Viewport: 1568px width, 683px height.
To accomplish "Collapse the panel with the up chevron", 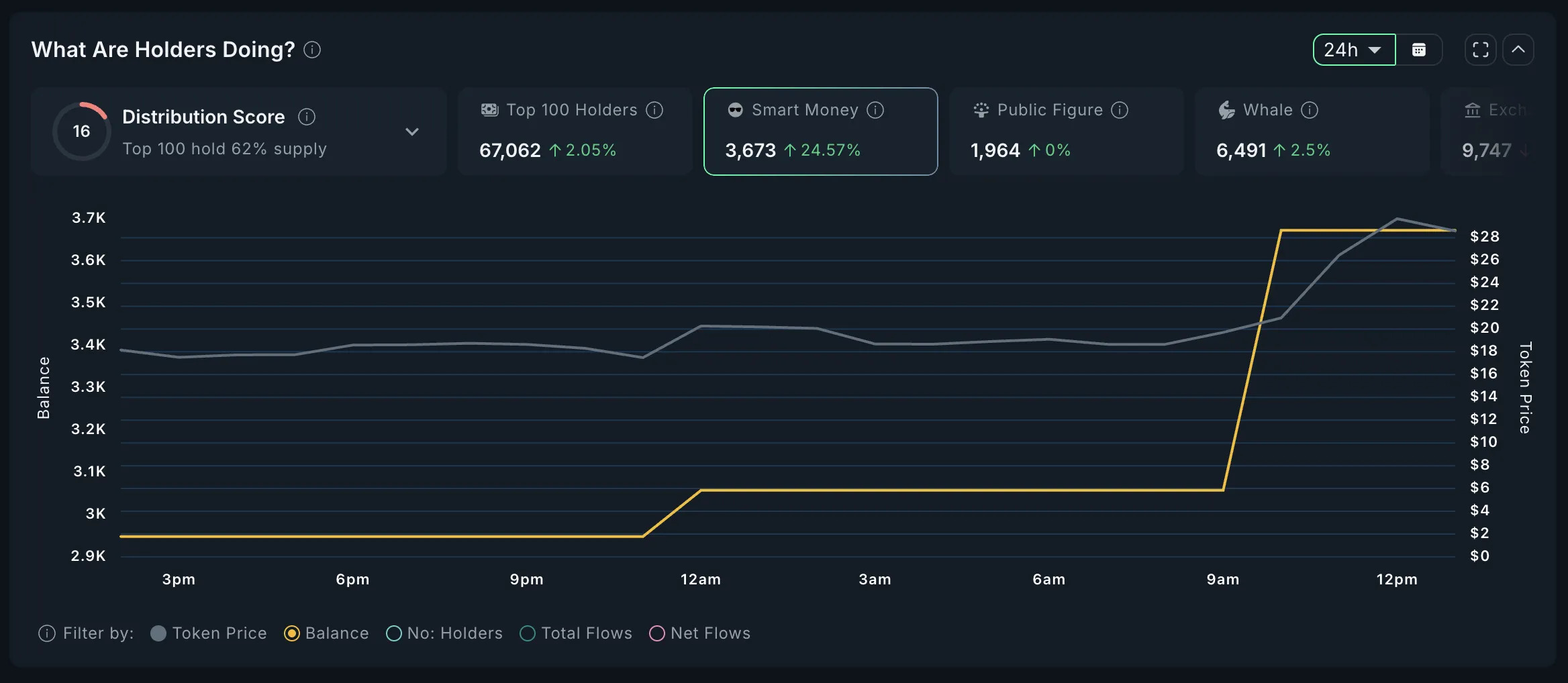I will click(x=1518, y=49).
